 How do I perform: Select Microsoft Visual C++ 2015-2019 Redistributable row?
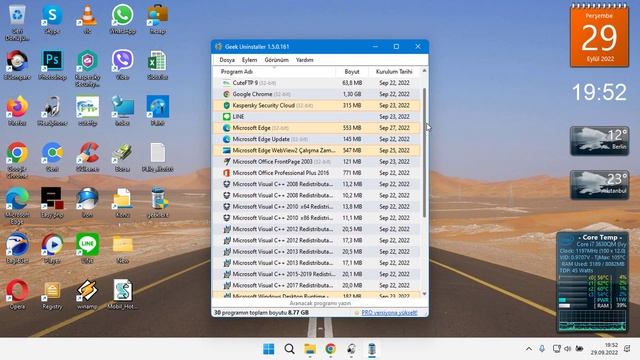coord(317,274)
